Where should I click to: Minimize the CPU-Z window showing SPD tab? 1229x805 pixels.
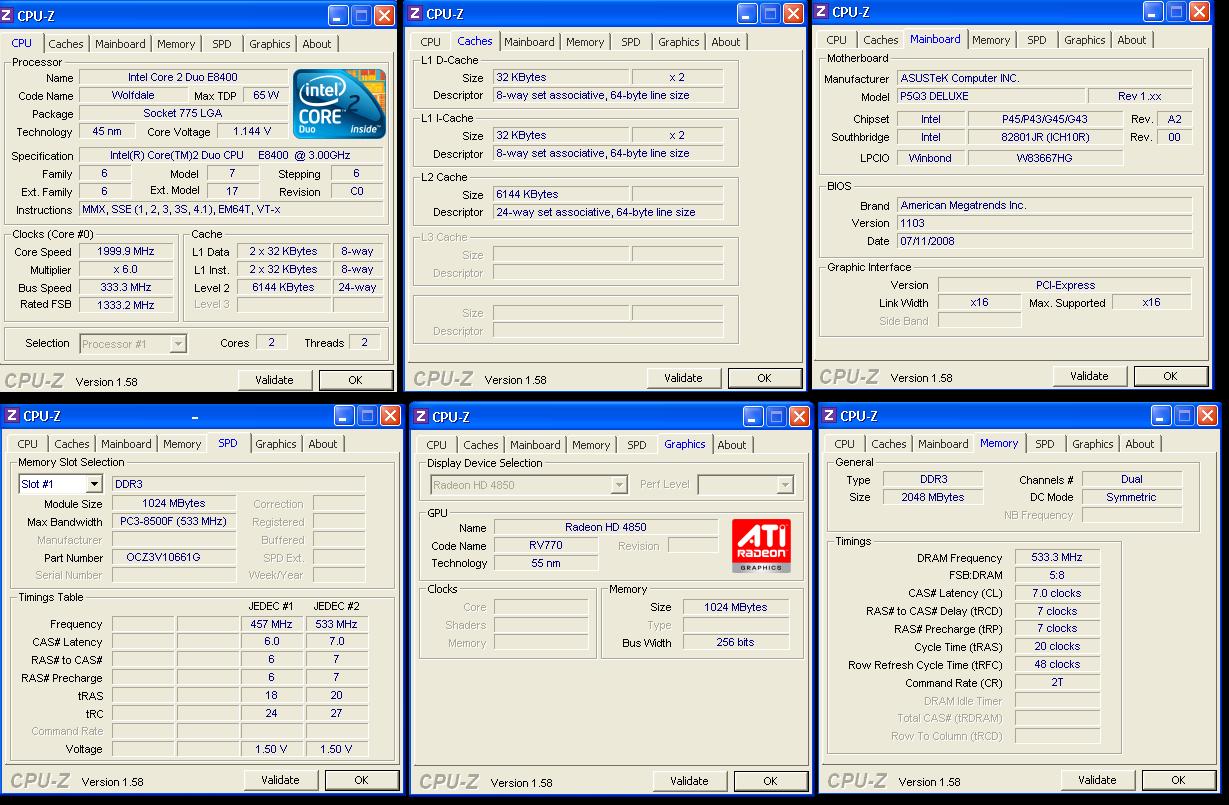click(x=344, y=416)
